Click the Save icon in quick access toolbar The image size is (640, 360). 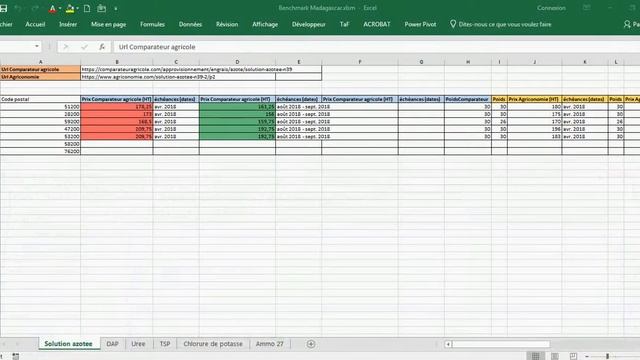tap(3, 9)
